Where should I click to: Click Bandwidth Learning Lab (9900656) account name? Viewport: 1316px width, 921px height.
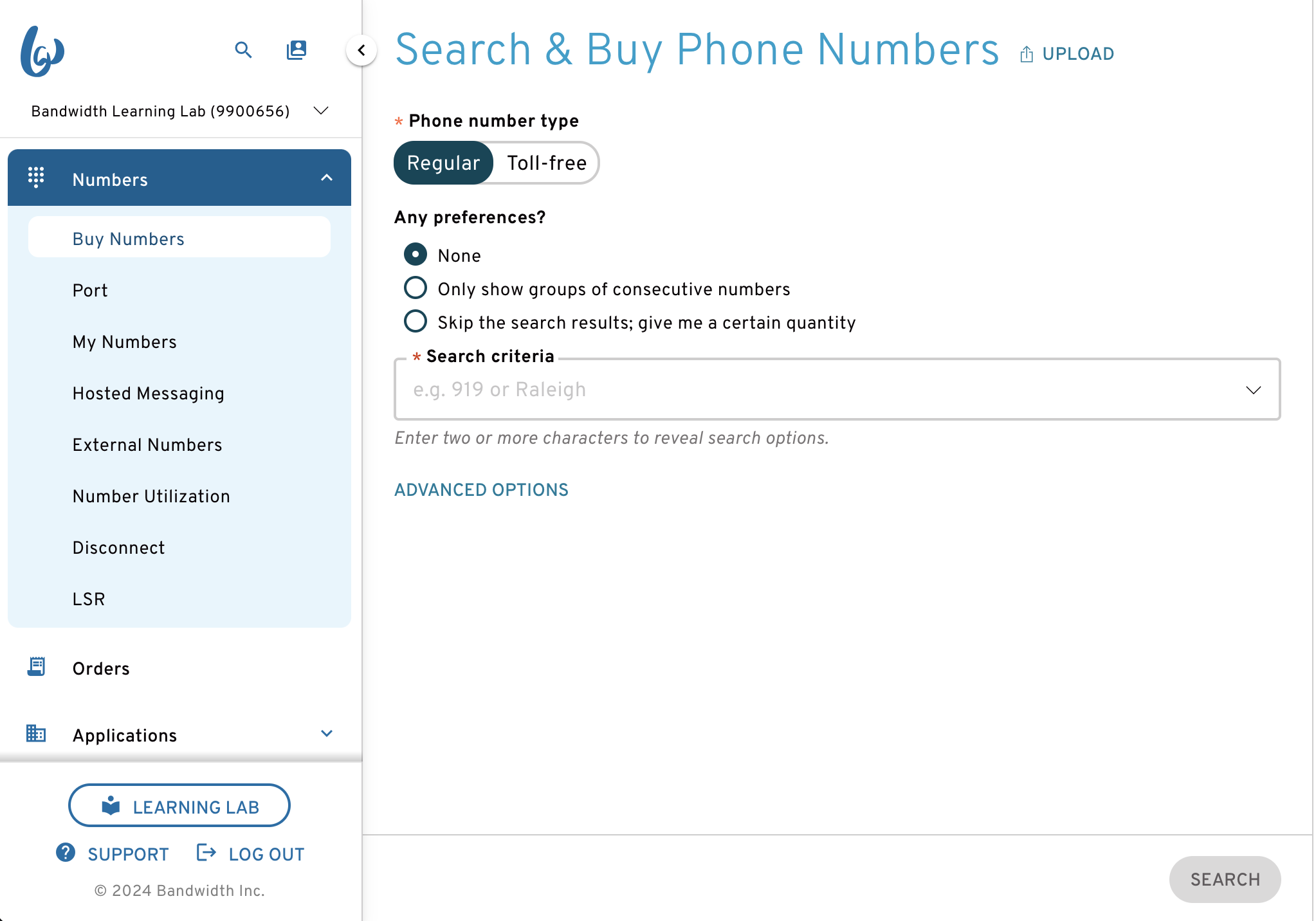coord(161,111)
